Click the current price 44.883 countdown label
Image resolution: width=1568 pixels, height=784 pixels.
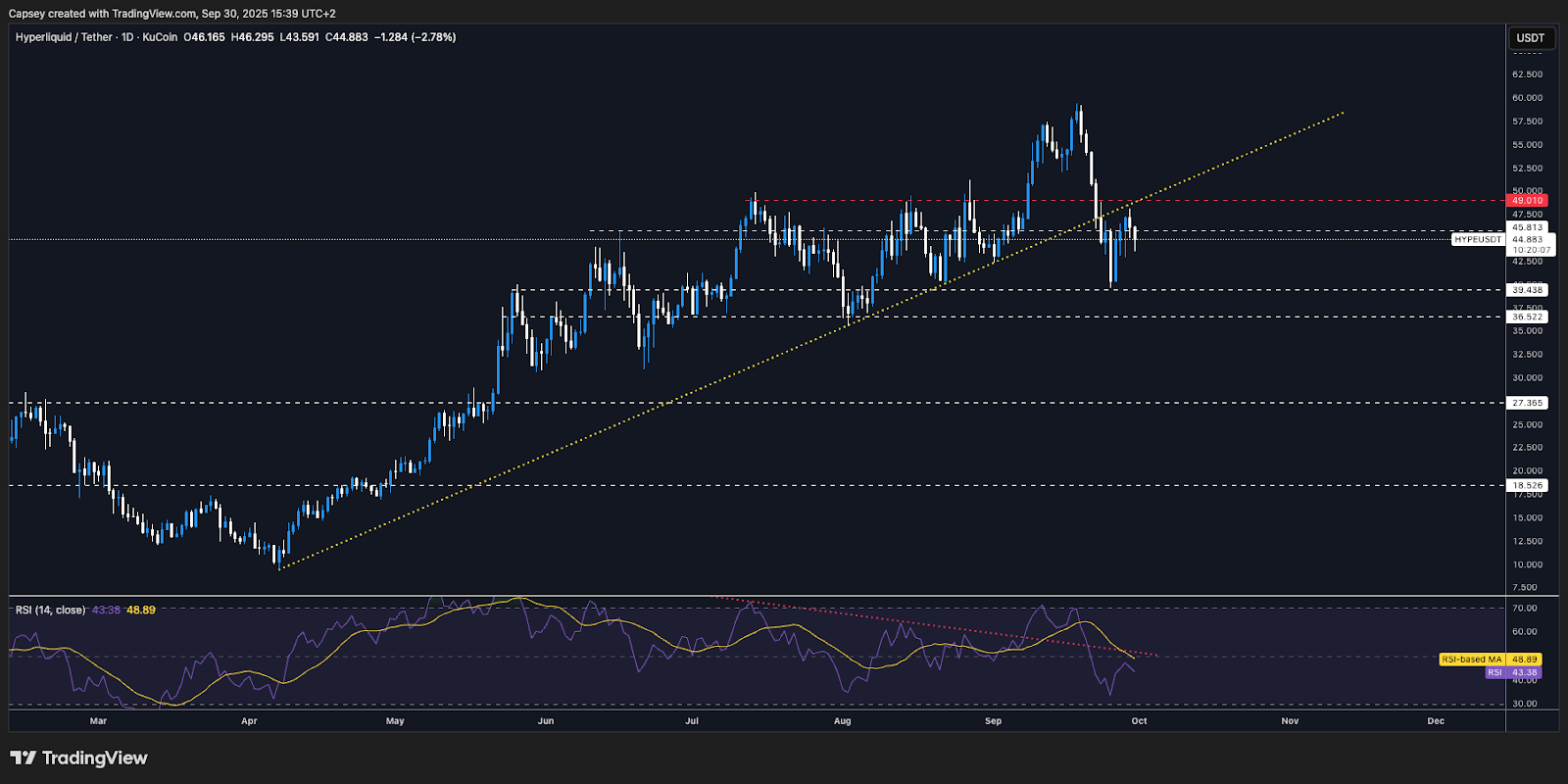click(x=1531, y=244)
